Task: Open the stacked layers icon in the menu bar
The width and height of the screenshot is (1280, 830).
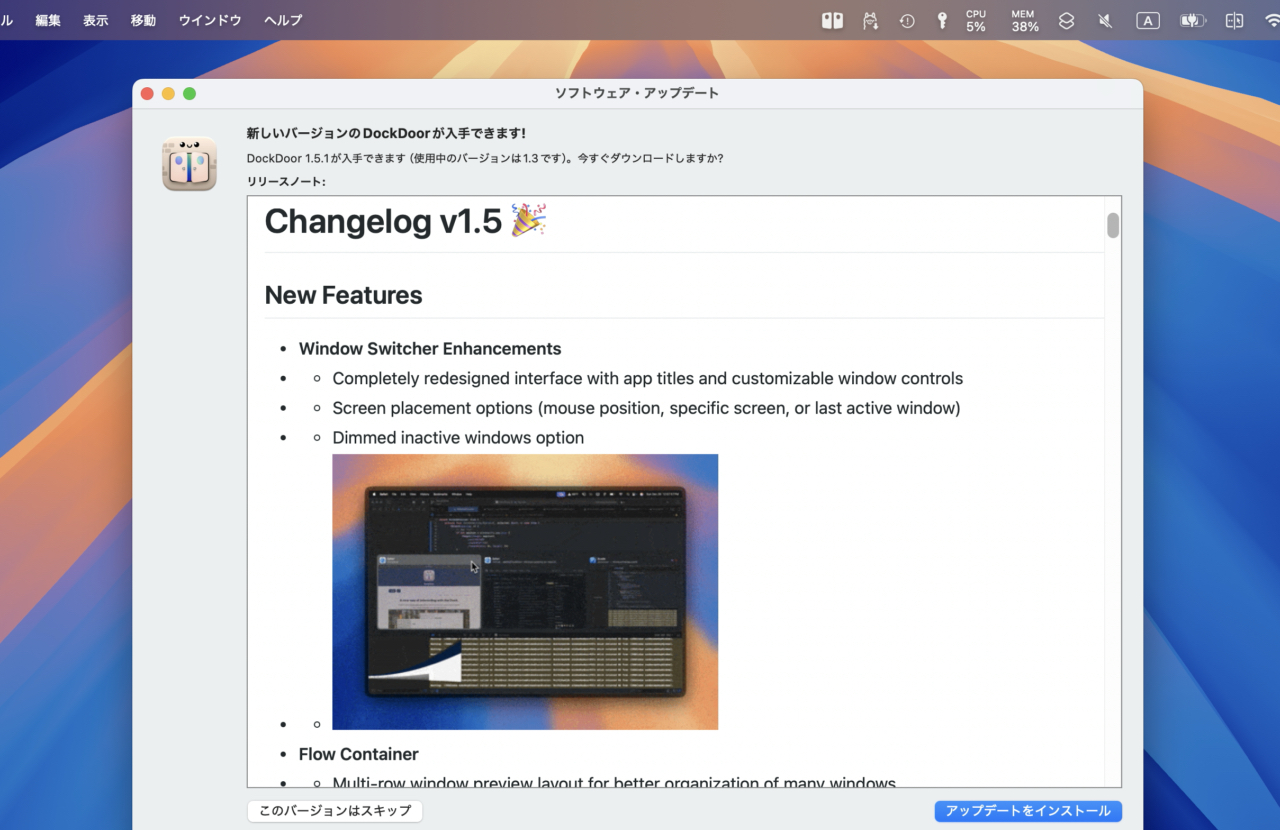Action: coord(1067,20)
